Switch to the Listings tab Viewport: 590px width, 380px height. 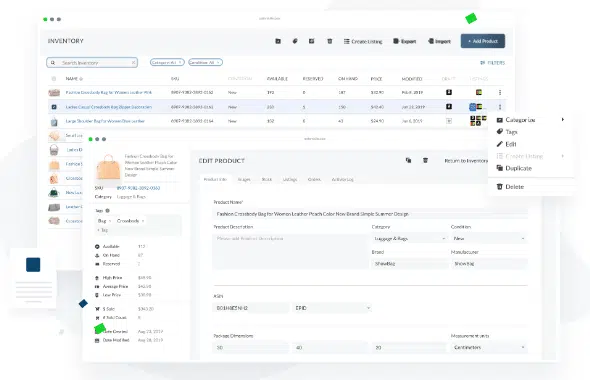(290, 179)
